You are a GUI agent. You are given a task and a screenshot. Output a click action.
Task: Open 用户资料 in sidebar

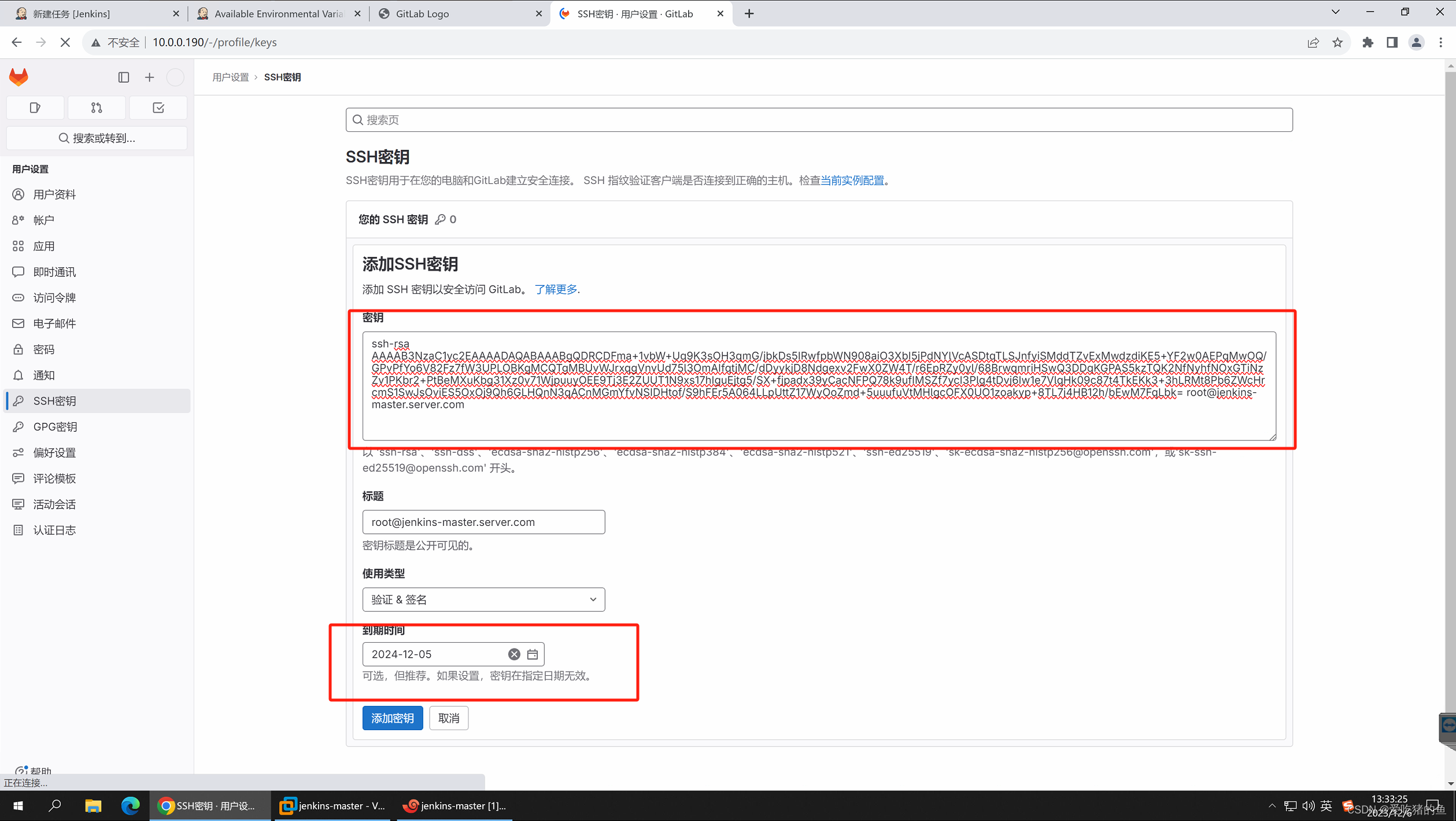(x=98, y=194)
